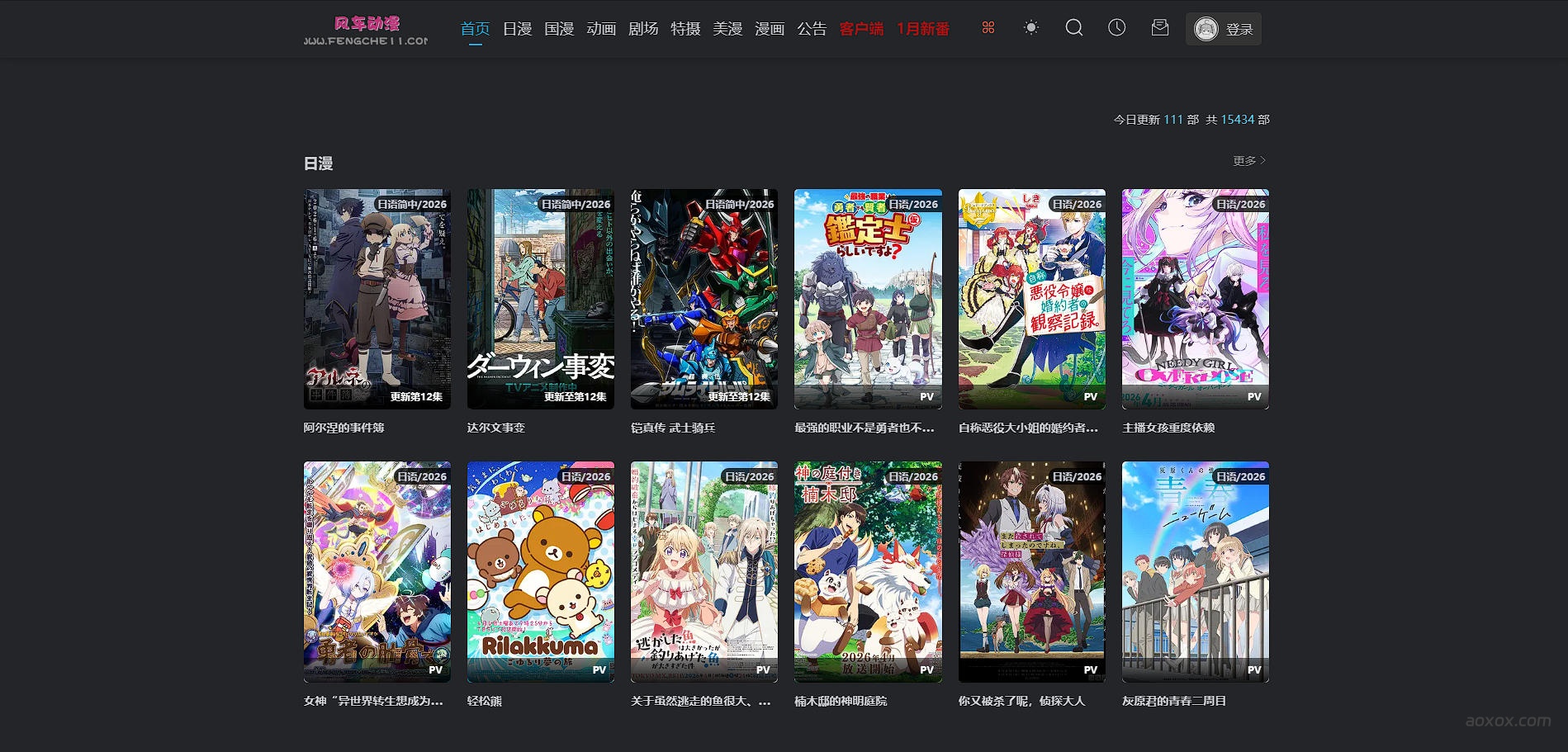Switch to the 国漫 tab

coord(559,29)
